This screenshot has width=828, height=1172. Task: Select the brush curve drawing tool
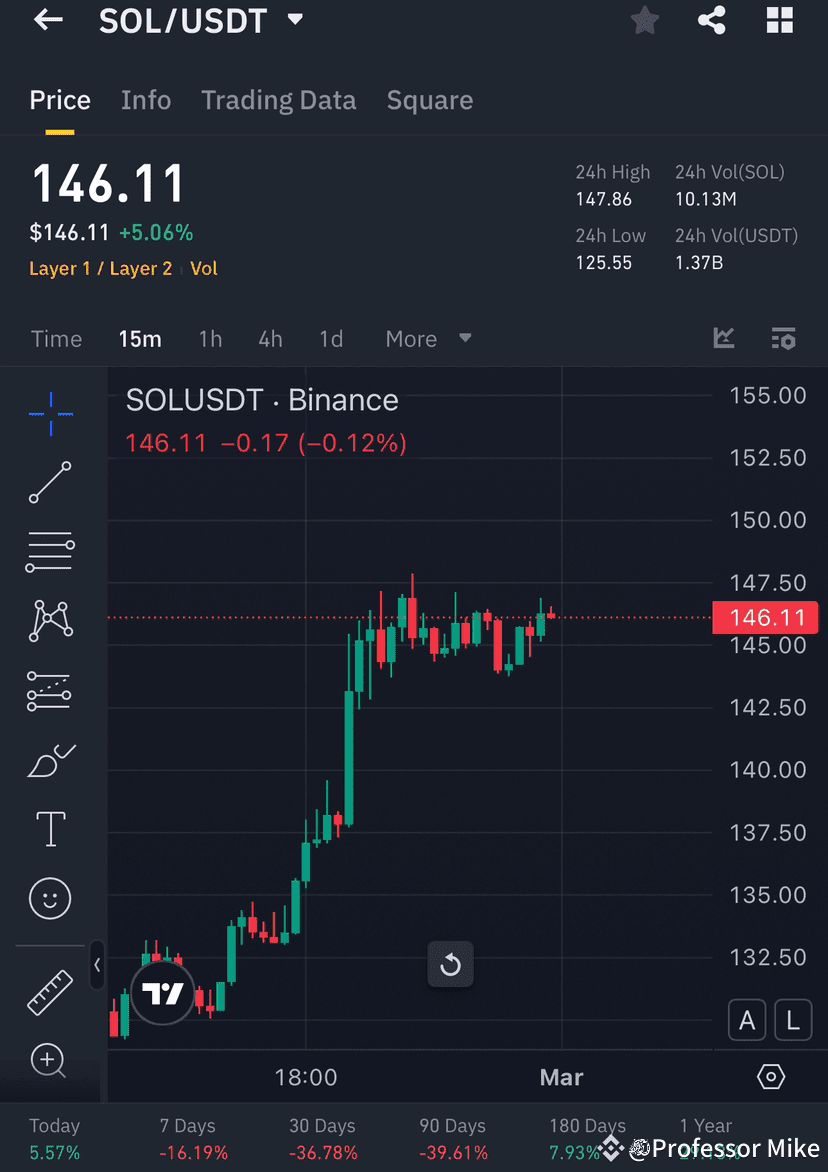coord(50,760)
